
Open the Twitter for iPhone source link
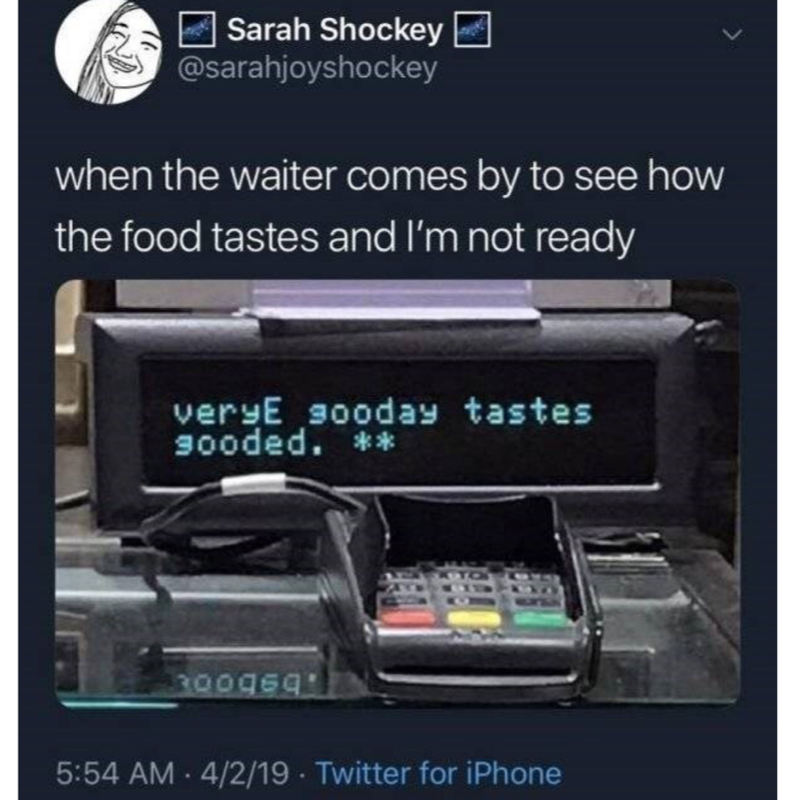439,773
